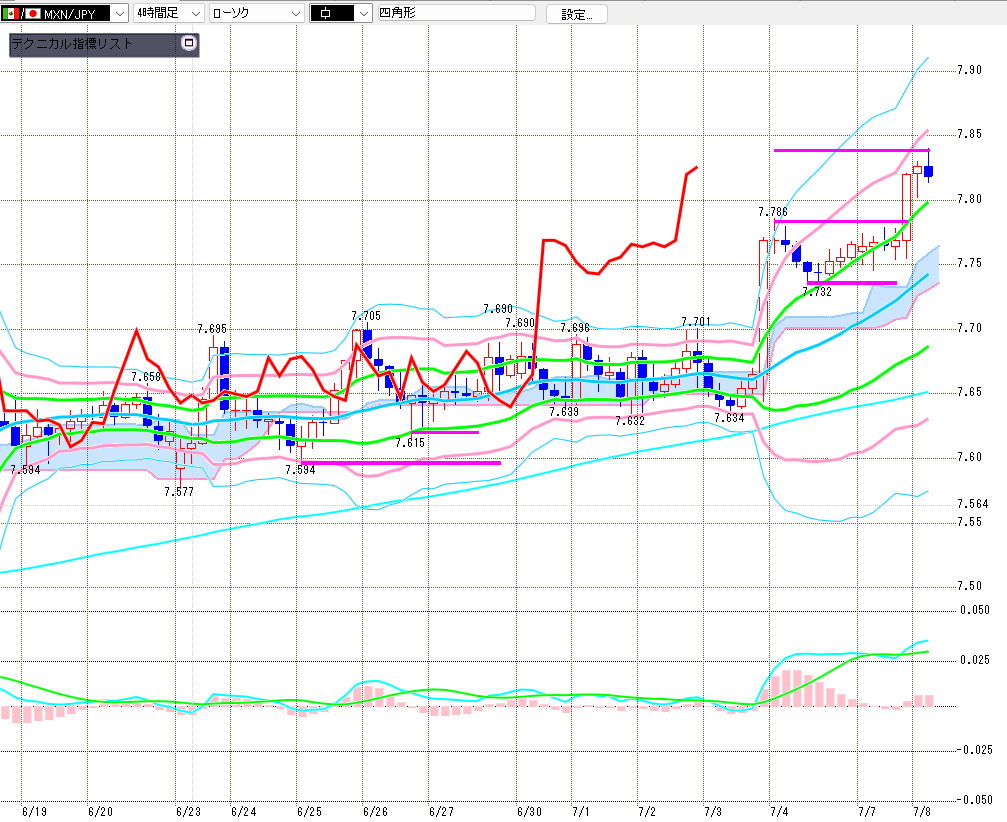
Task: Click the 6/20 date axis label
Action: click(x=100, y=812)
